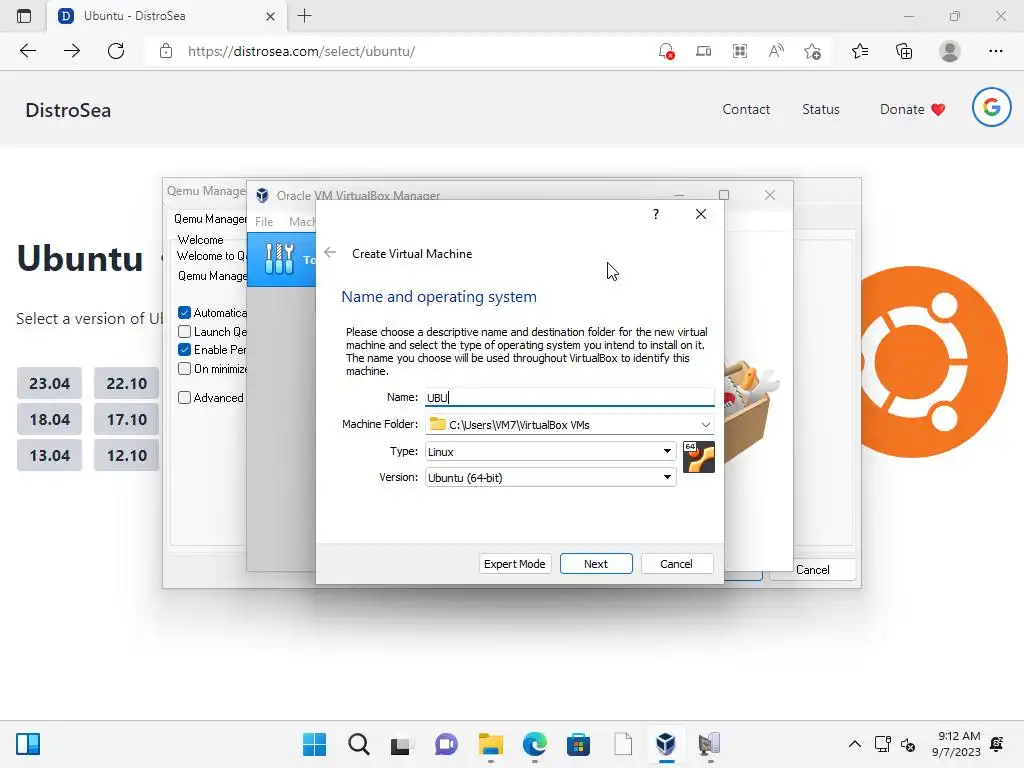
Task: Click the Donate link
Action: (912, 109)
